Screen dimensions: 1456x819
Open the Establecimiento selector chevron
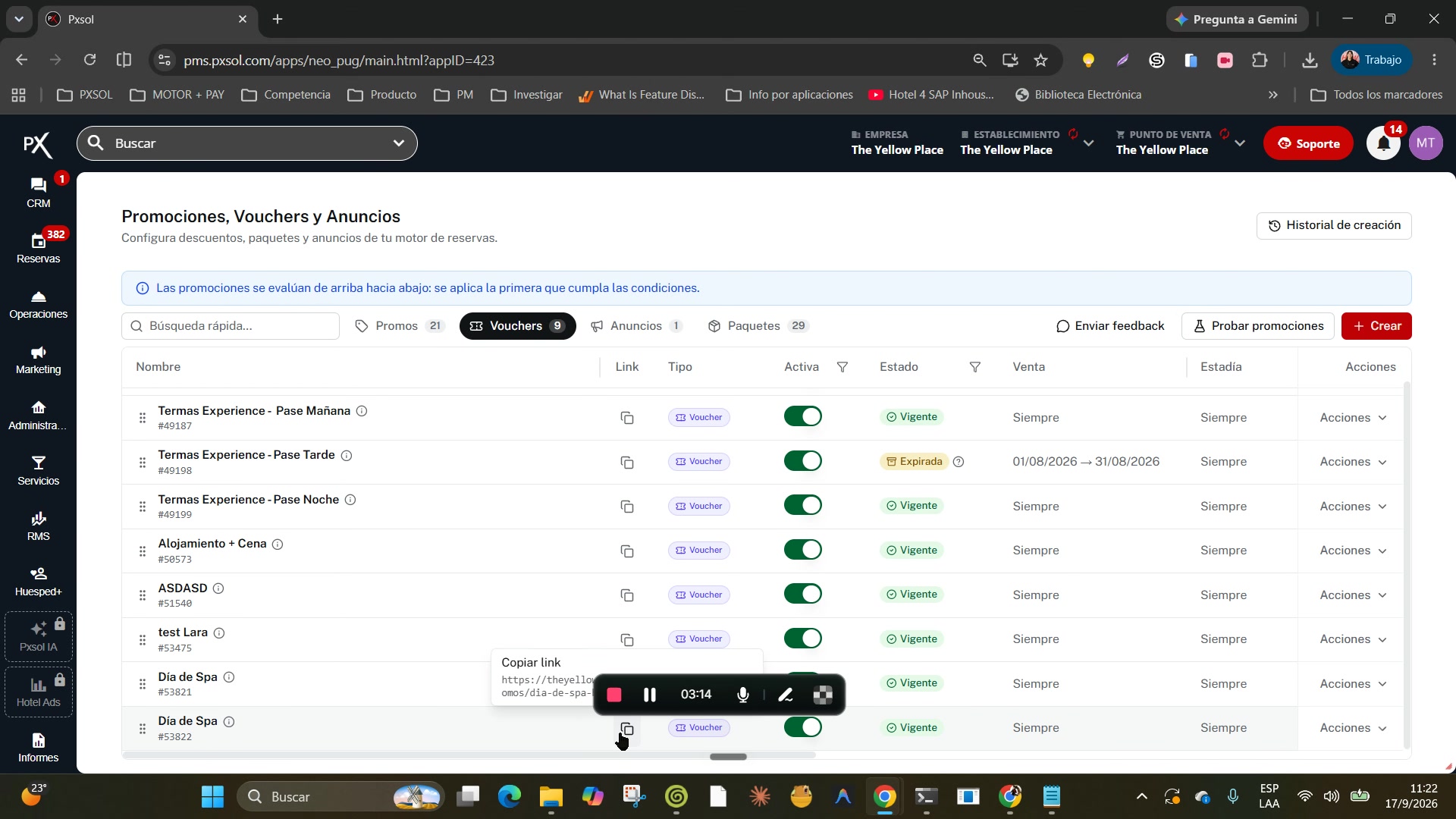click(x=1088, y=143)
